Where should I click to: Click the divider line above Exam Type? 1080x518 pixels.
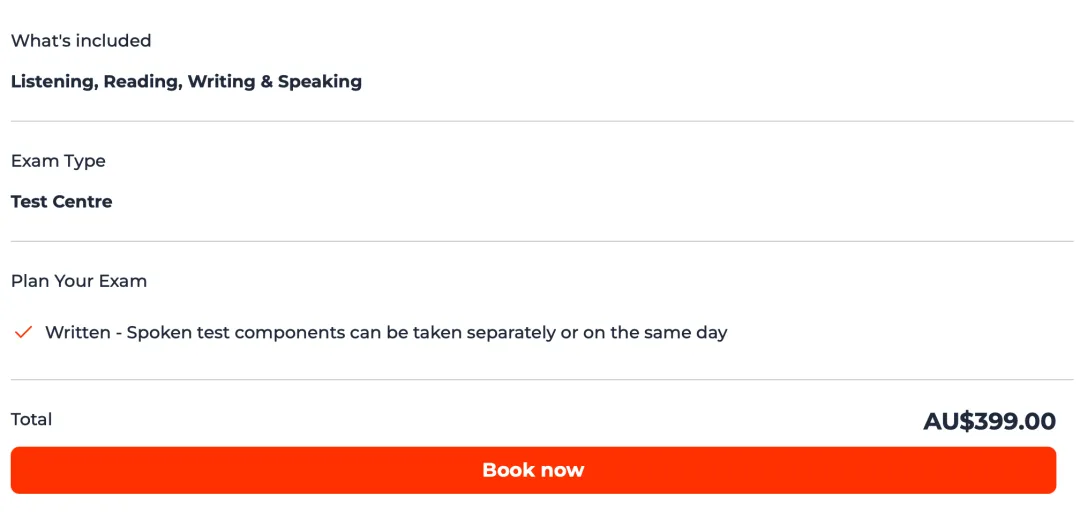pyautogui.click(x=540, y=122)
